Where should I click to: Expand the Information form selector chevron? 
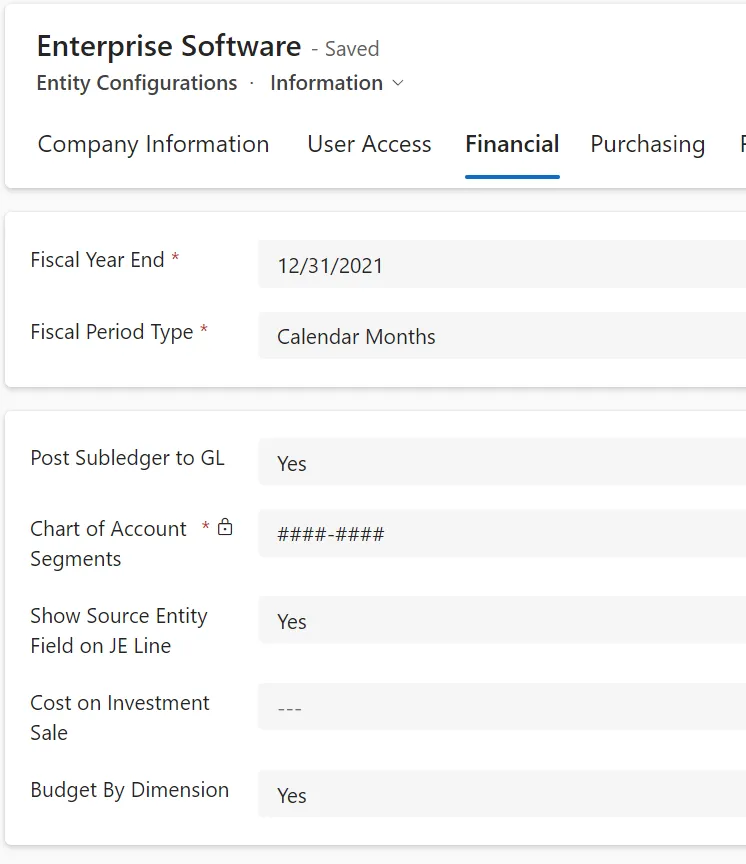[x=398, y=83]
